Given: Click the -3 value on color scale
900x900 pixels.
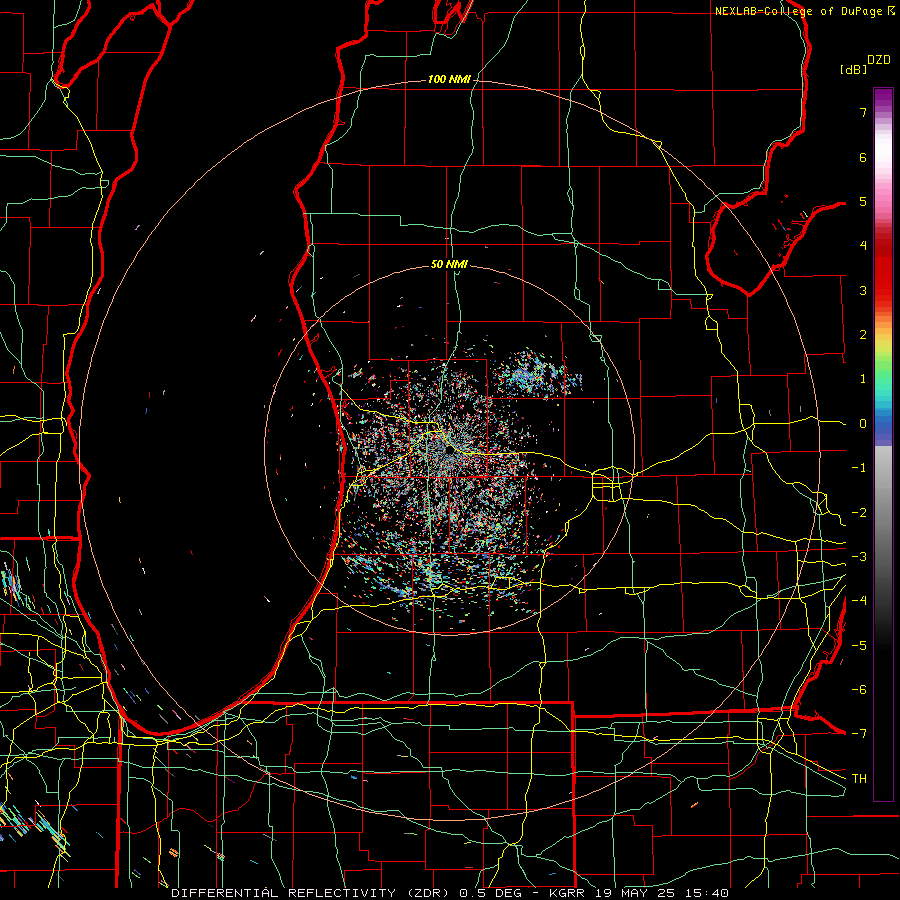Looking at the screenshot, I should tap(859, 557).
